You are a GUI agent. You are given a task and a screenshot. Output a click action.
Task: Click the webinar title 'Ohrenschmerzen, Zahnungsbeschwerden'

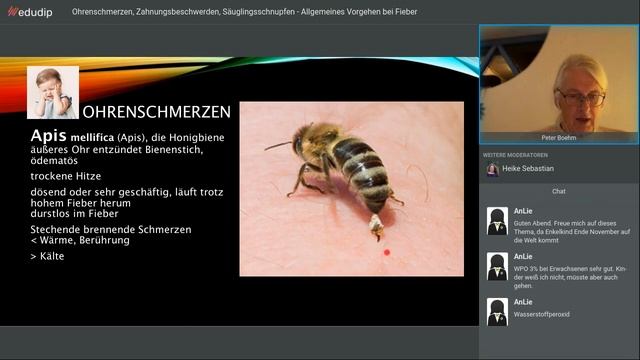(x=244, y=12)
